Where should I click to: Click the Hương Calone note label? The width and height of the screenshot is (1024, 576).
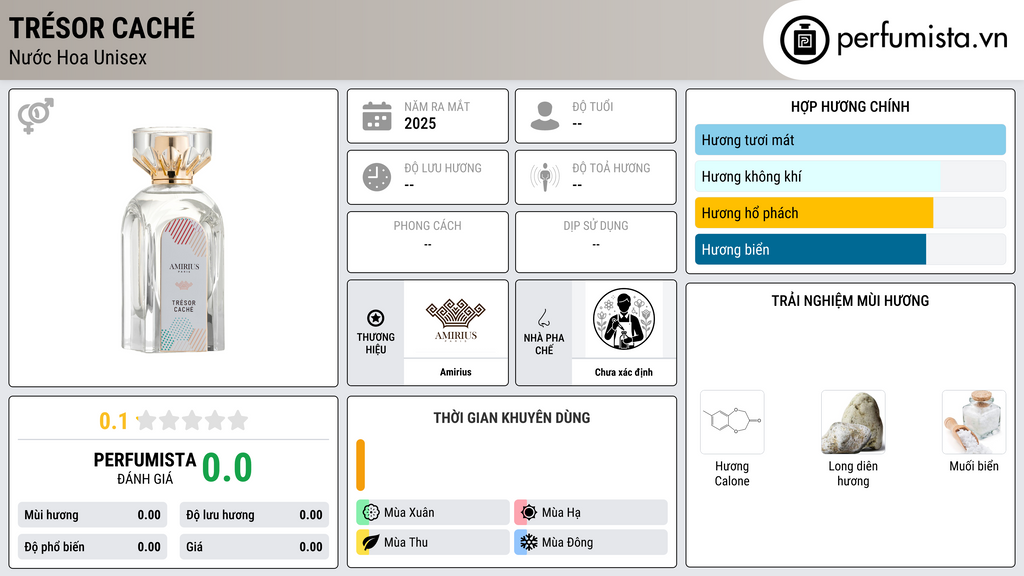coord(732,473)
